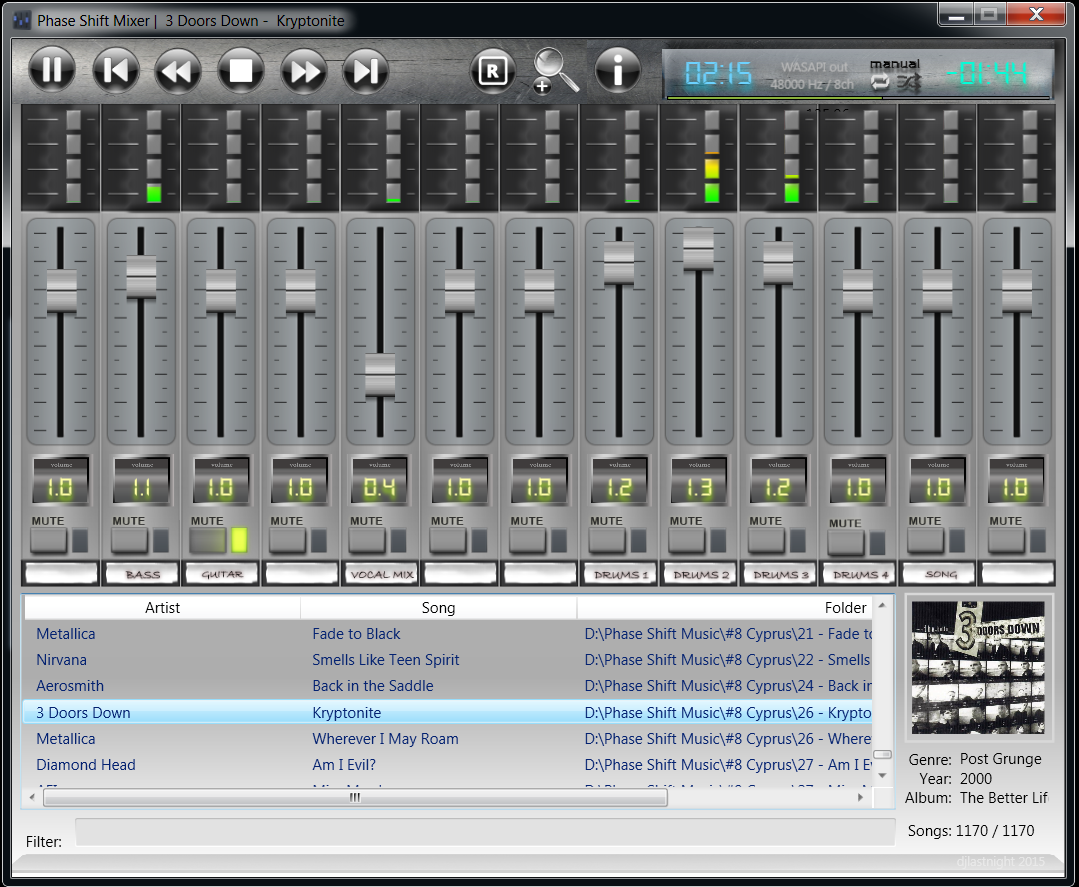Mute the DRUMS 4 channel

coord(846,543)
